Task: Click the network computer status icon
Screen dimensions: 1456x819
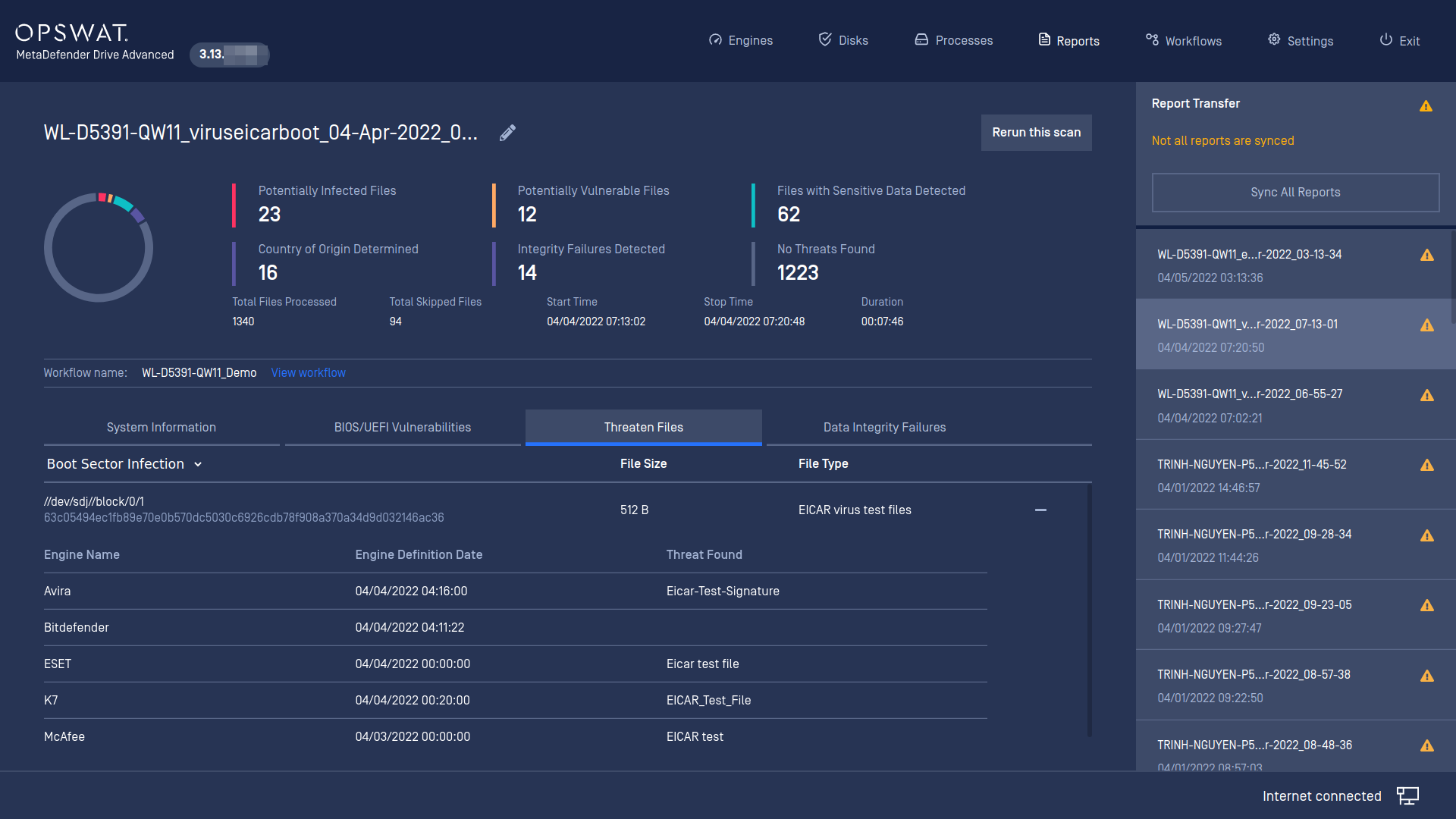Action: (1407, 795)
